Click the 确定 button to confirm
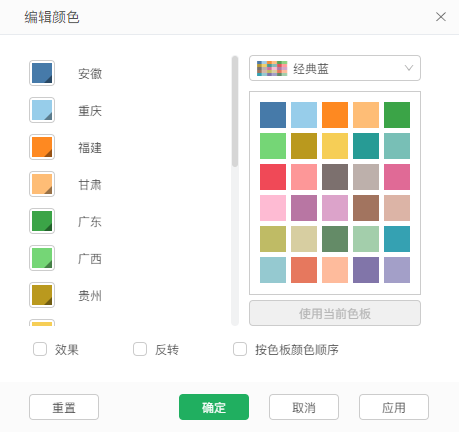 [x=214, y=407]
